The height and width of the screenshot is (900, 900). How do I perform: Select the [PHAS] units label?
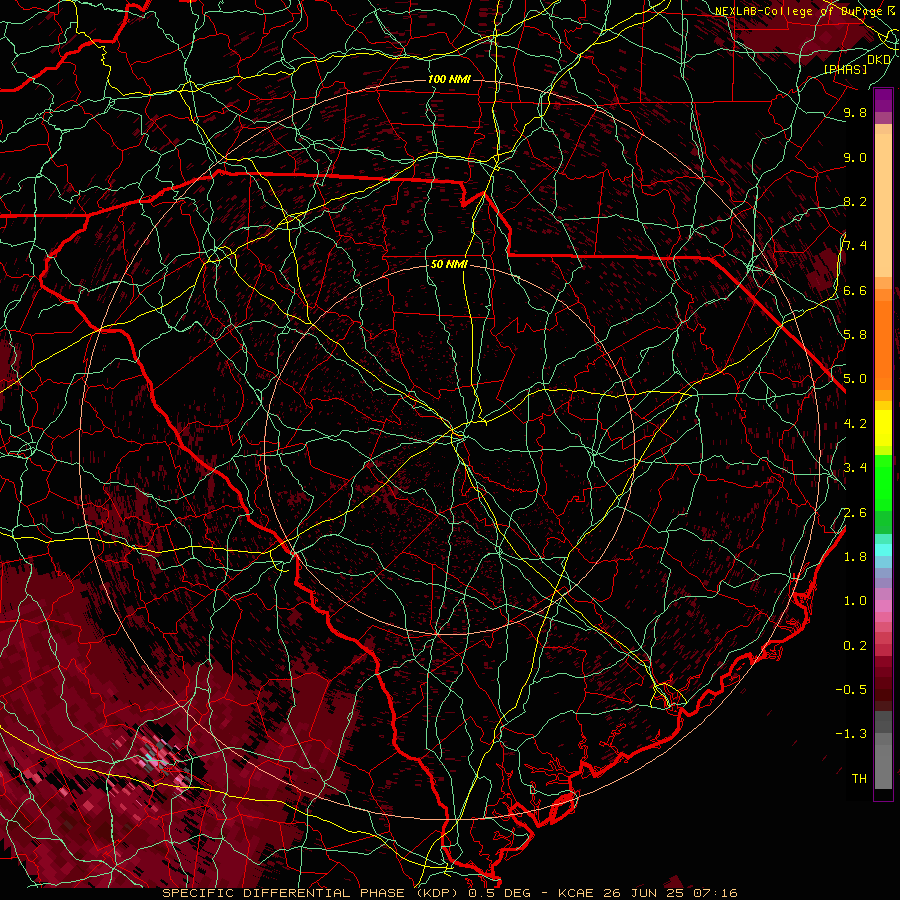(845, 69)
